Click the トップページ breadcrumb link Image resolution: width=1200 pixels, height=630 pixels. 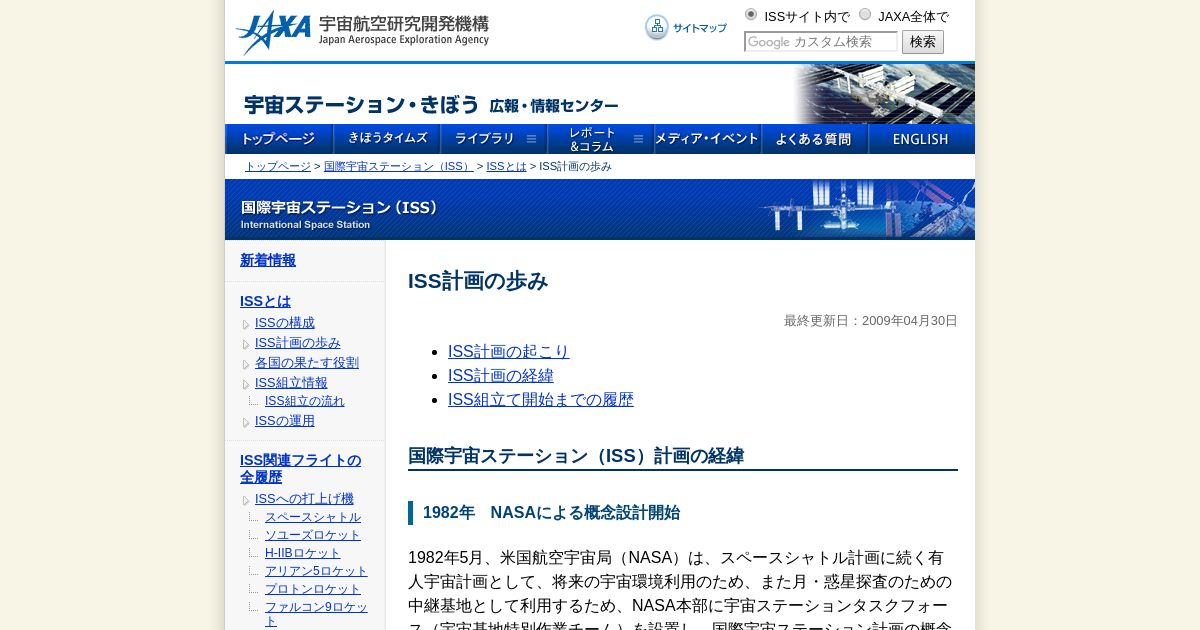pyautogui.click(x=278, y=166)
